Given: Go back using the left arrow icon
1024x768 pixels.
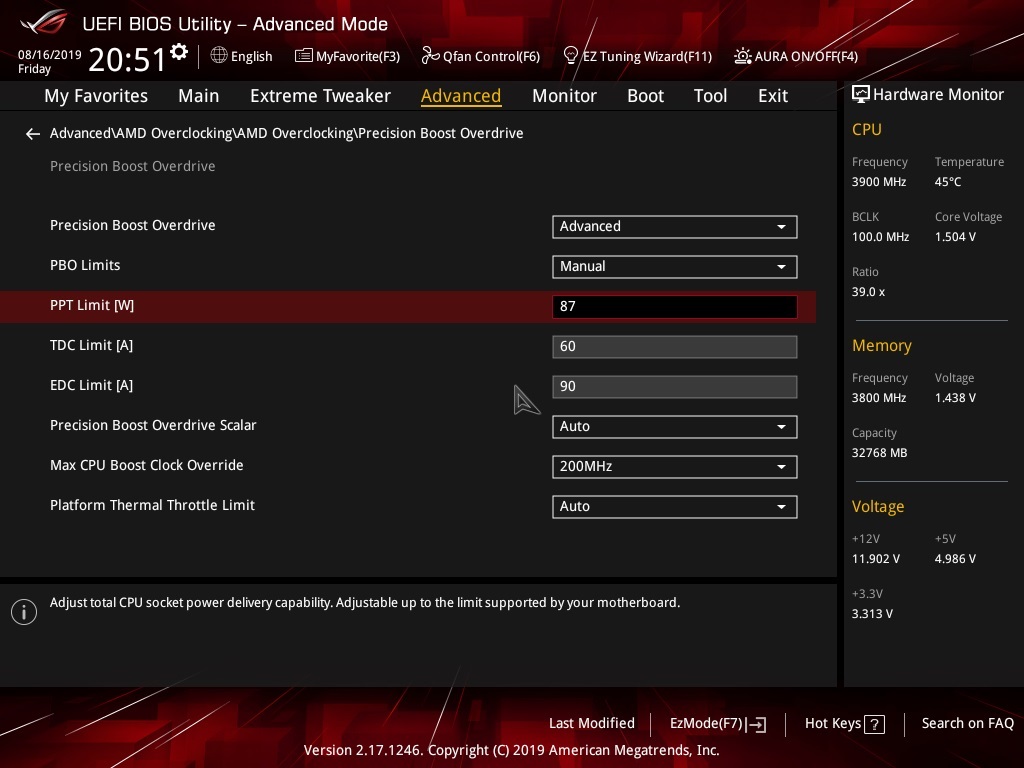Looking at the screenshot, I should point(33,134).
